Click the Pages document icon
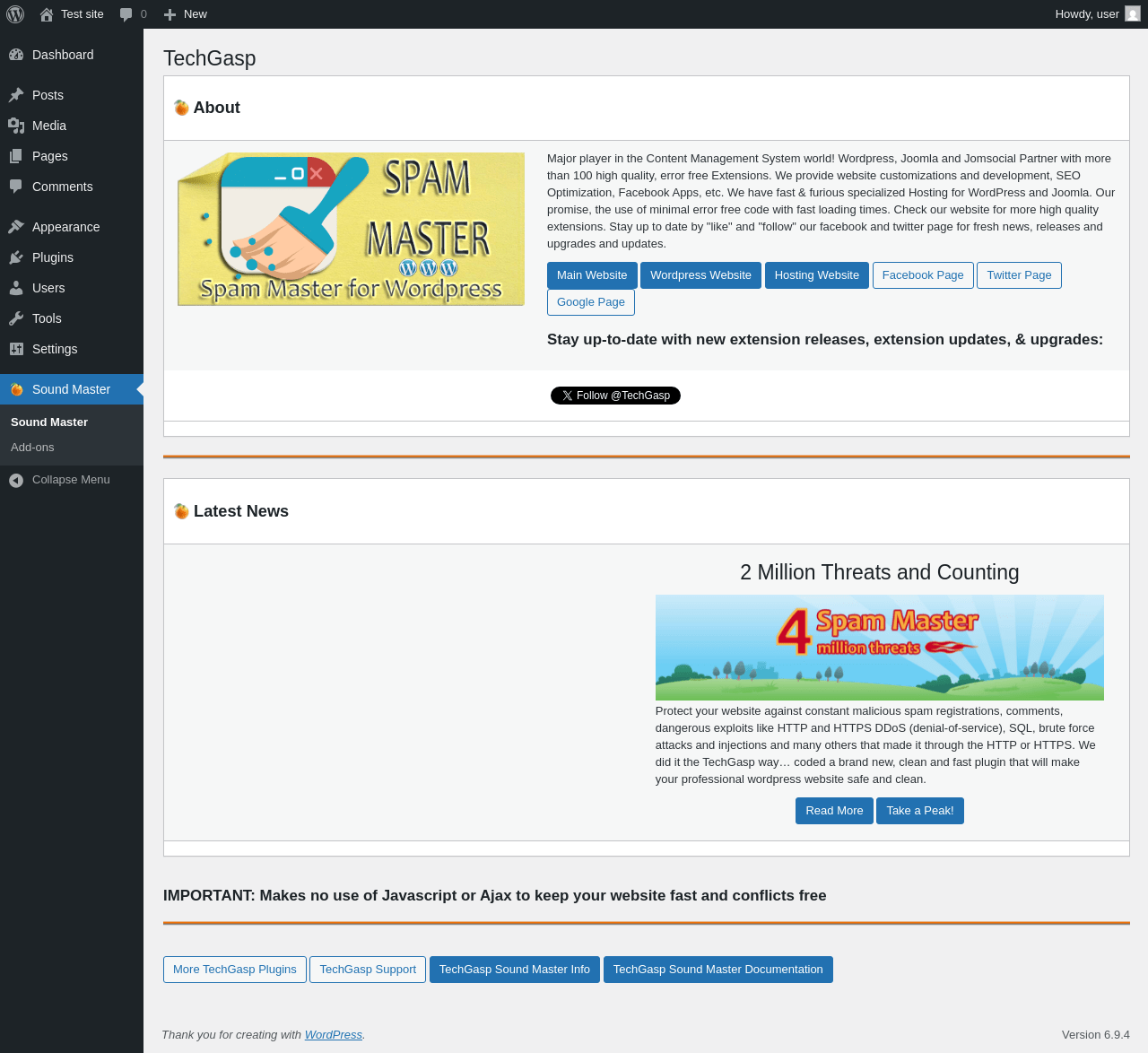 (16, 156)
